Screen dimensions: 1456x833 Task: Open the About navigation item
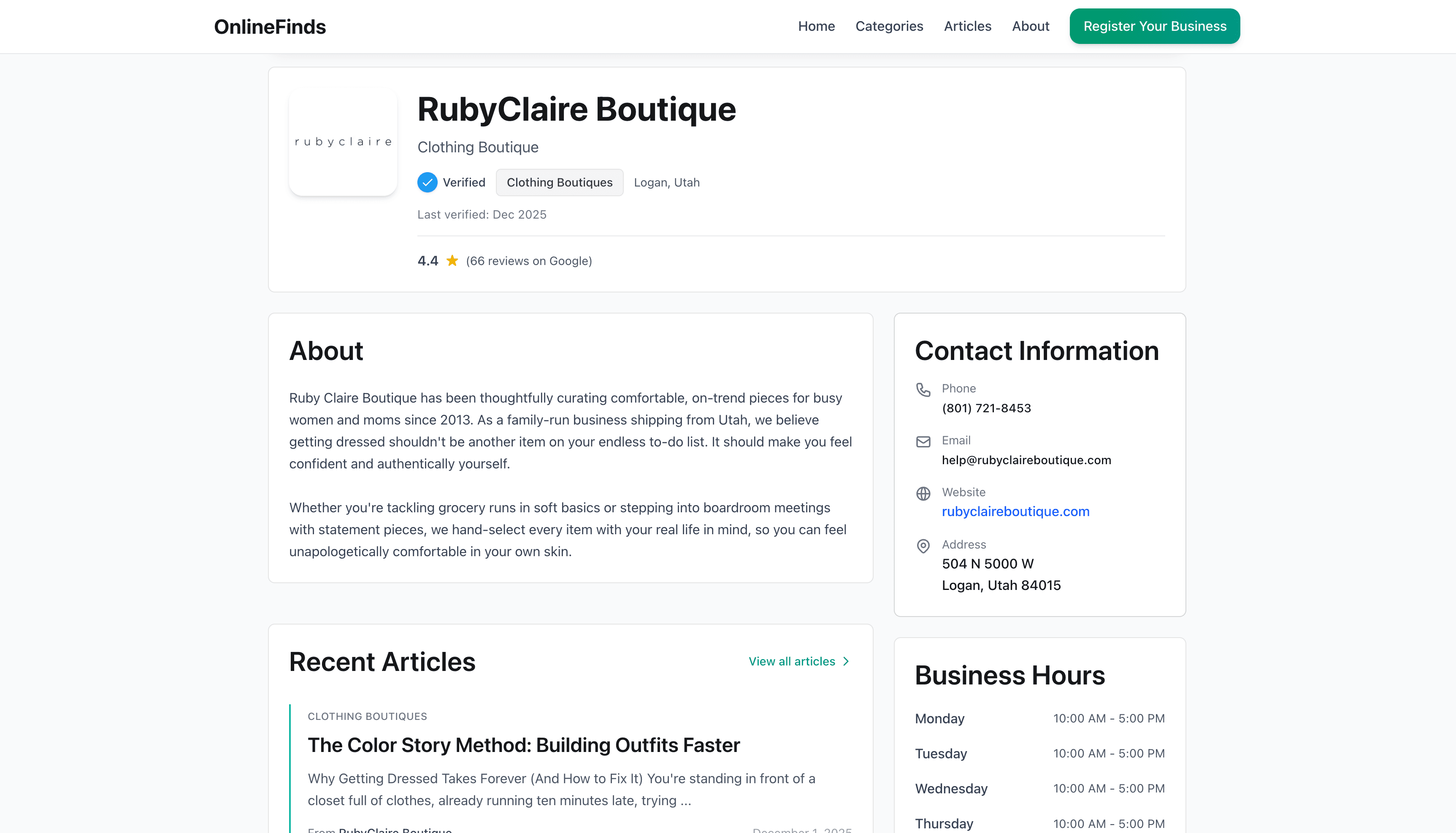[x=1030, y=26]
